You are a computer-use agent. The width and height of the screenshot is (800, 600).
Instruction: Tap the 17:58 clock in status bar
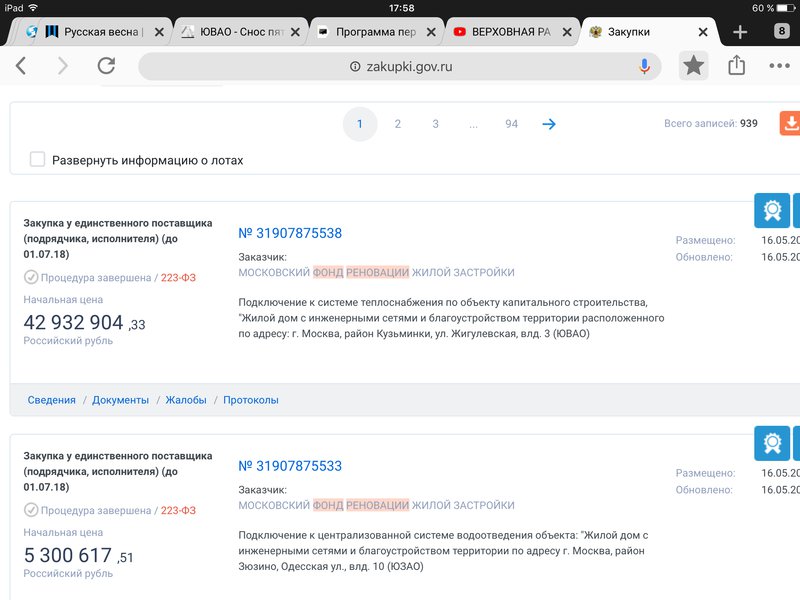(402, 8)
